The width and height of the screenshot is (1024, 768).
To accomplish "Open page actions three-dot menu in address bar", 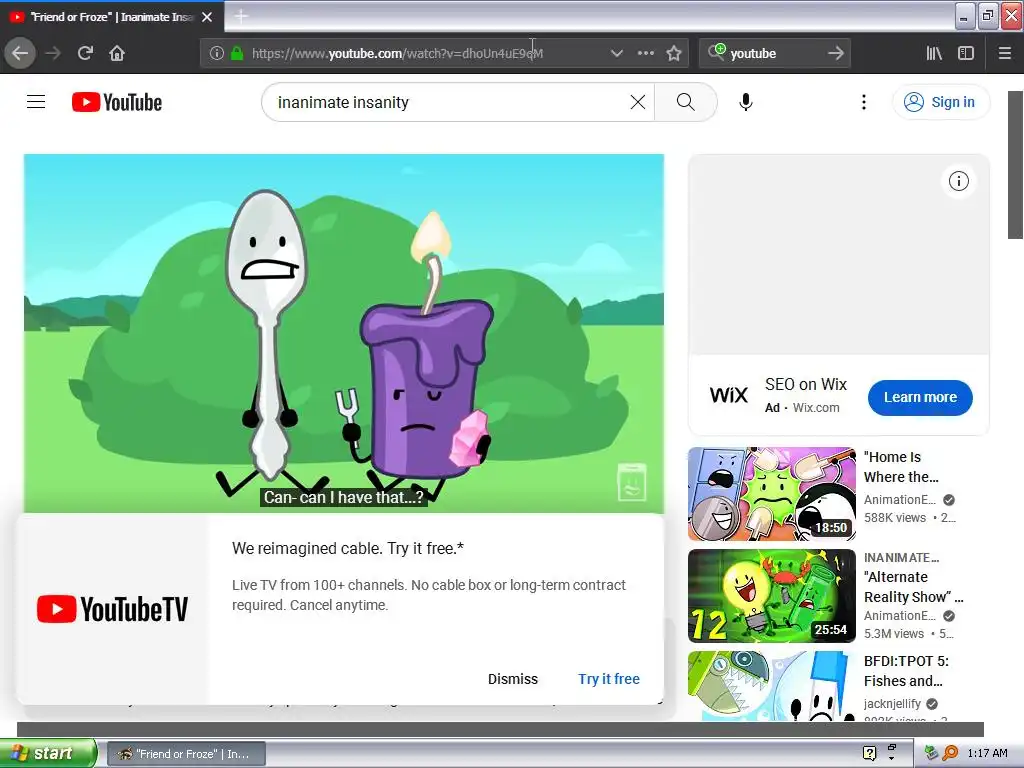I will click(645, 53).
